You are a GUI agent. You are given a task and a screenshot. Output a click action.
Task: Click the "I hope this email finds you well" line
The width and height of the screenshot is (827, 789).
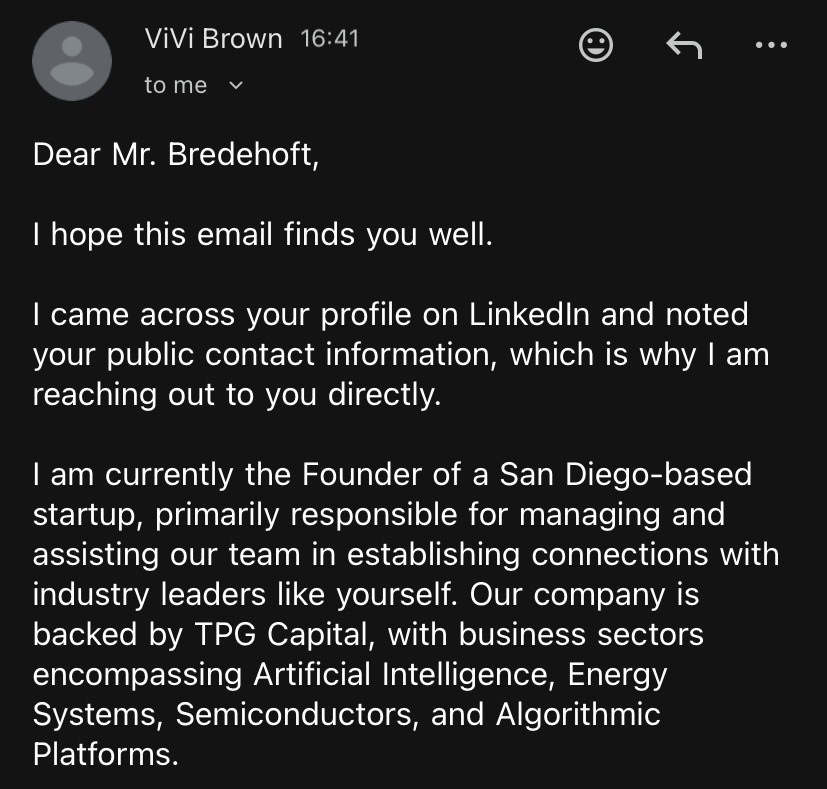point(262,235)
